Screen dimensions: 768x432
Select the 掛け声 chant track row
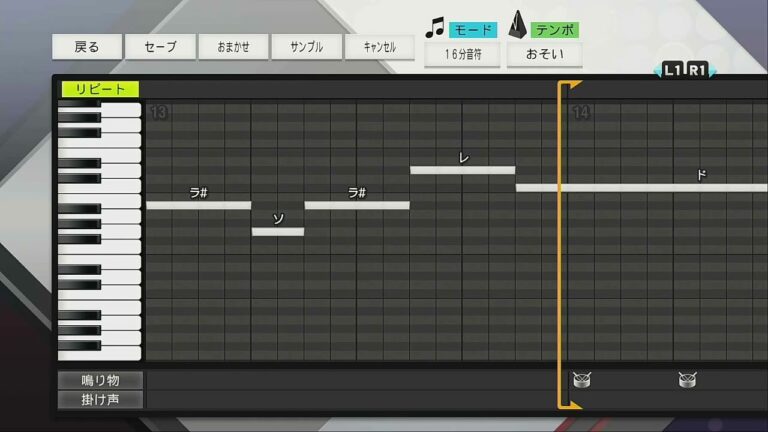100,399
